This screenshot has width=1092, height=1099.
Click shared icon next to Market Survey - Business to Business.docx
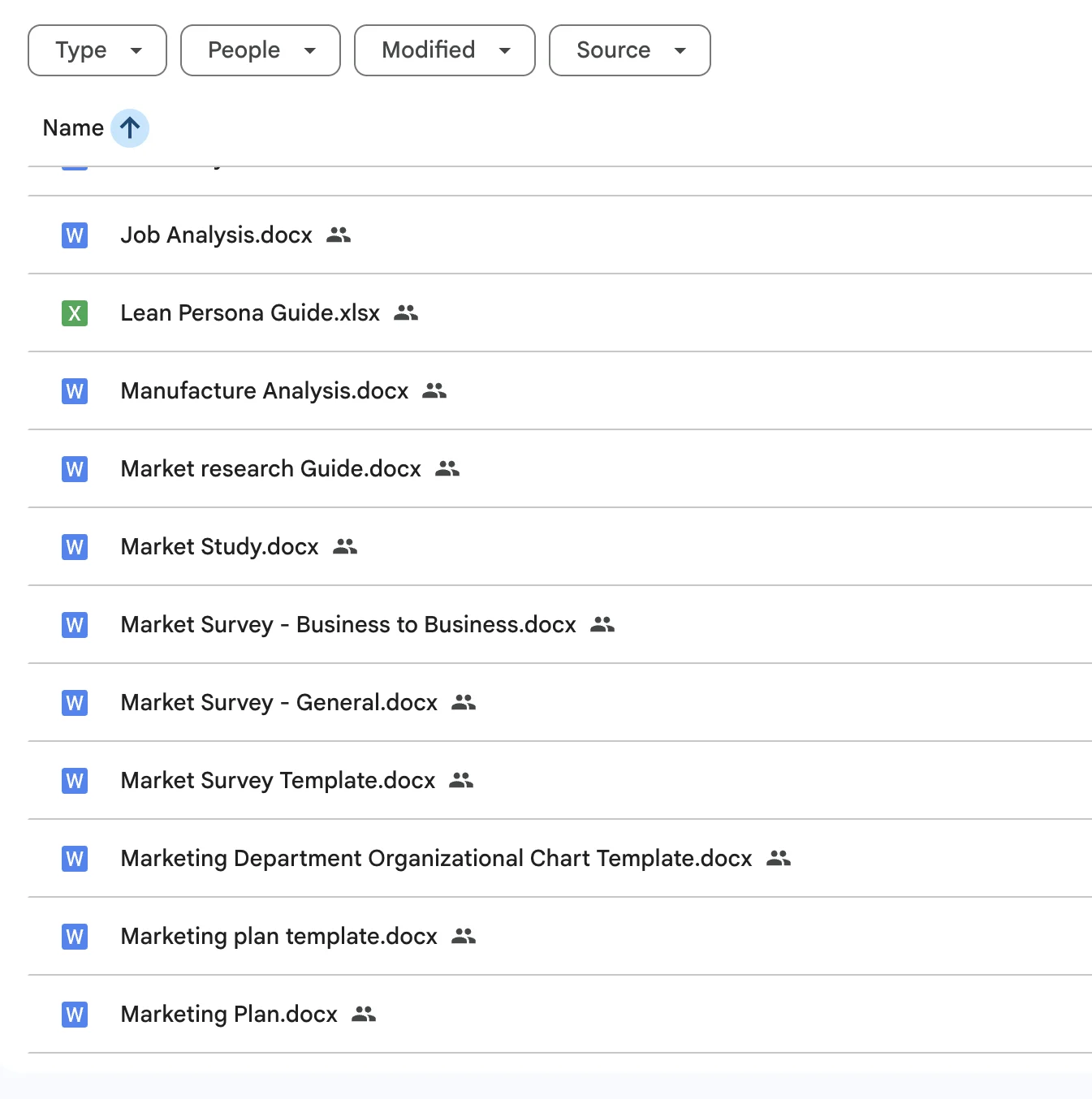pos(602,625)
